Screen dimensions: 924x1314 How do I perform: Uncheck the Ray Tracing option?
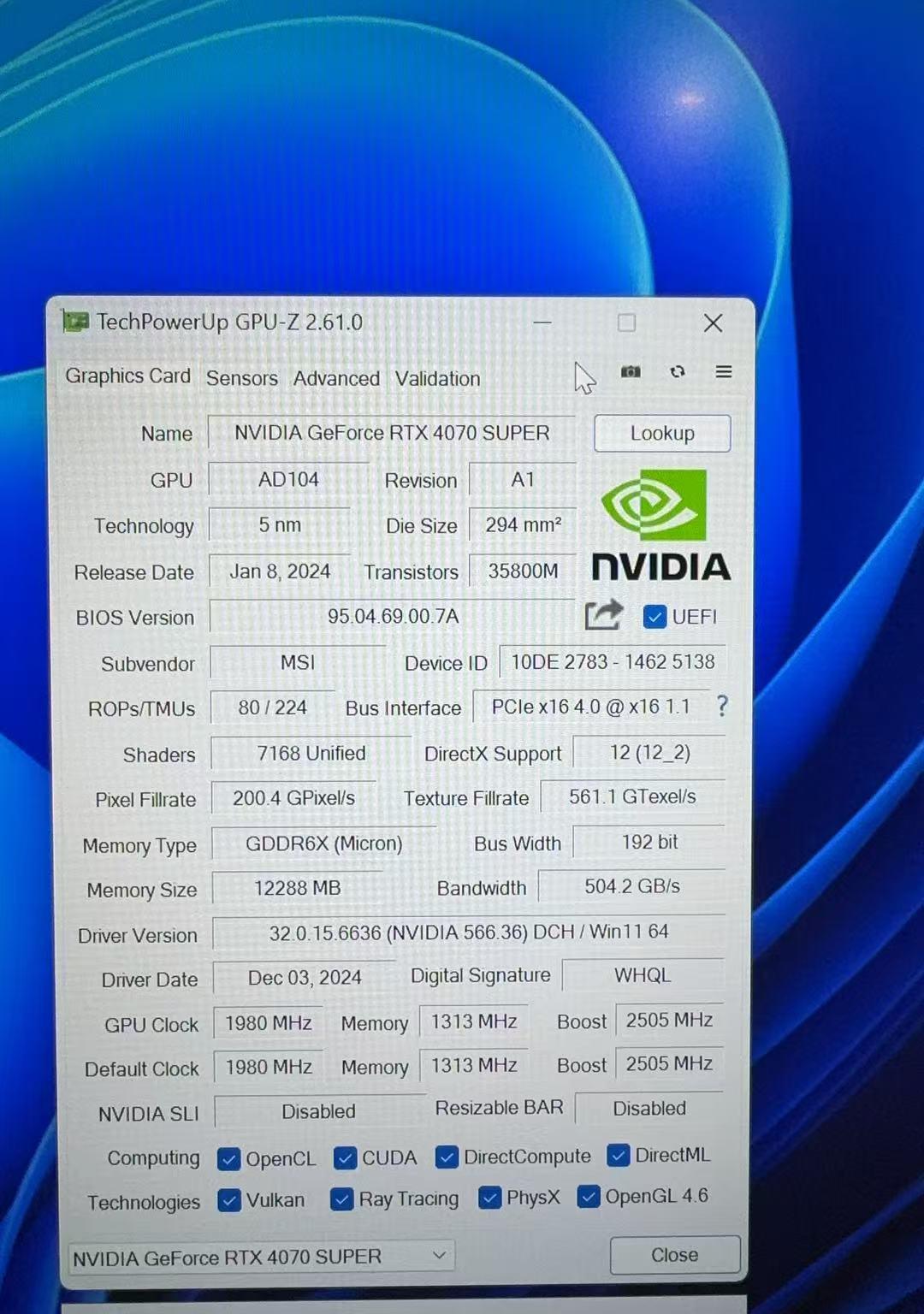coord(341,1200)
